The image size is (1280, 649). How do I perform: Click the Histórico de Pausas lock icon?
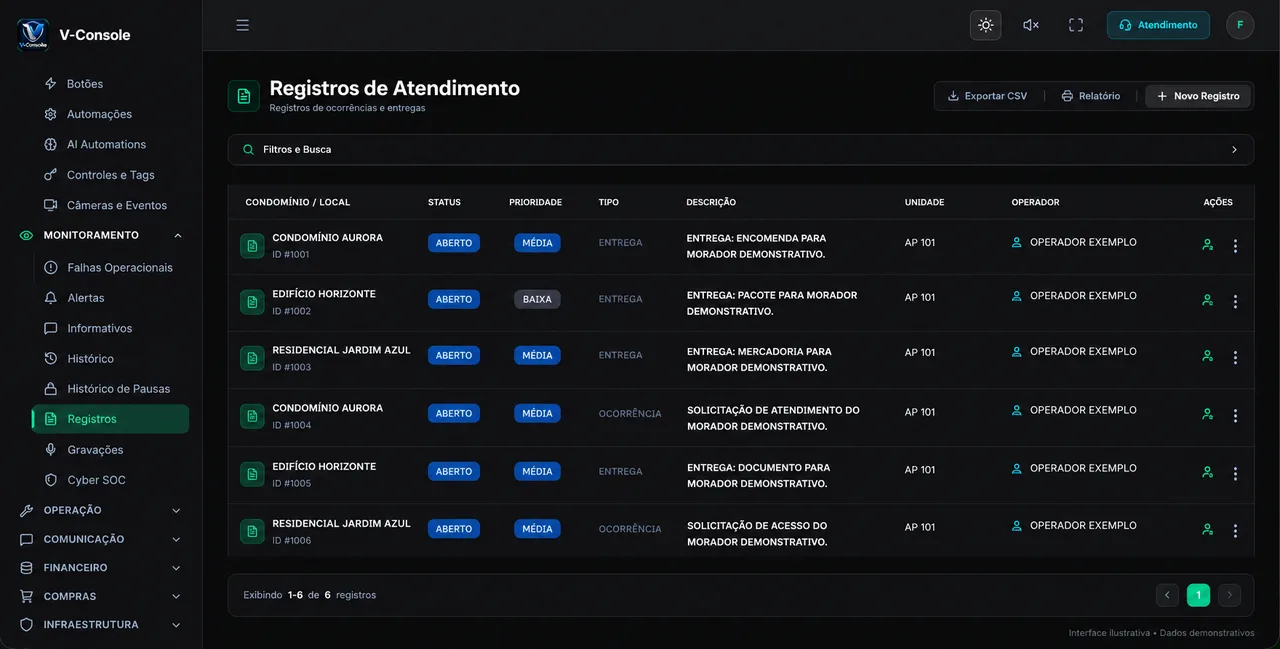pos(51,389)
